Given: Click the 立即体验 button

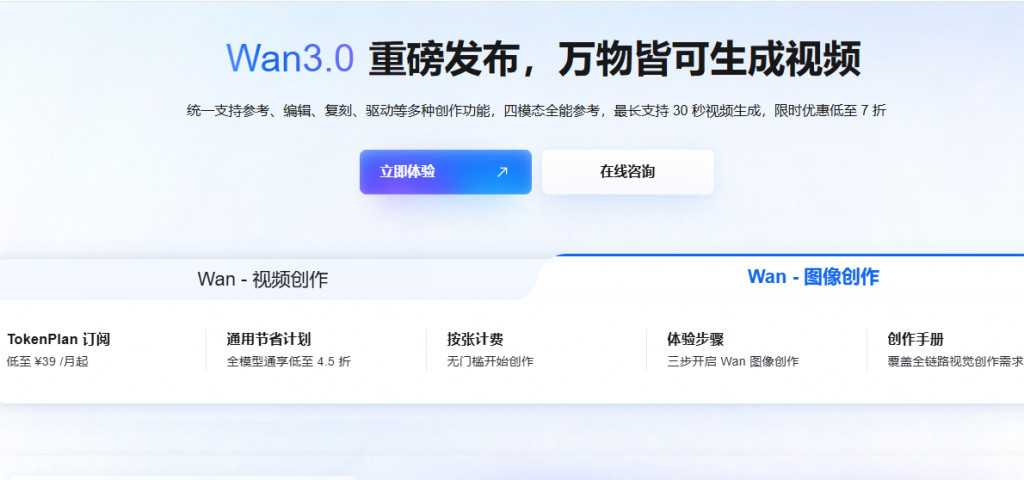Looking at the screenshot, I should [x=445, y=172].
